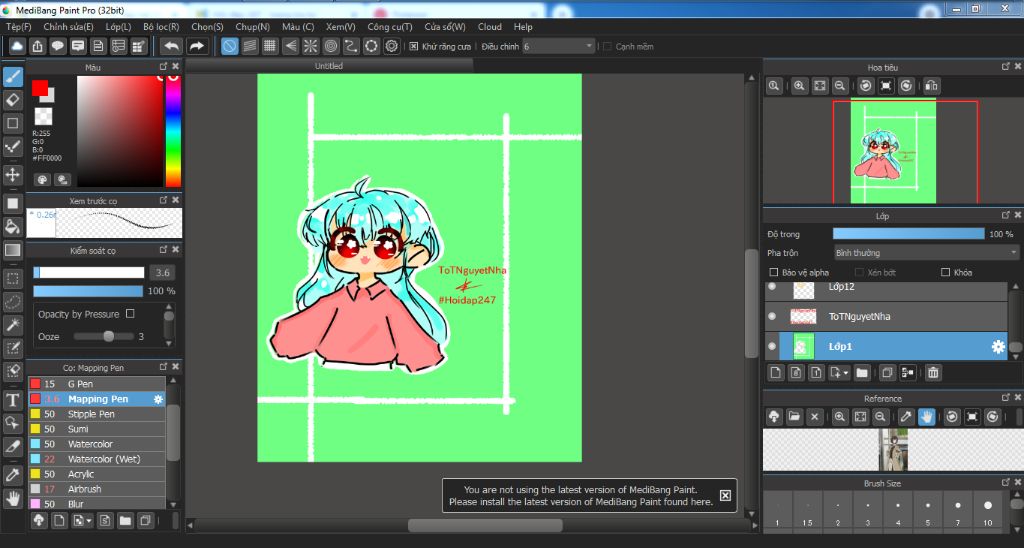The image size is (1024, 548).
Task: Tick the Cạnh mềm checkbox
Action: [x=607, y=46]
